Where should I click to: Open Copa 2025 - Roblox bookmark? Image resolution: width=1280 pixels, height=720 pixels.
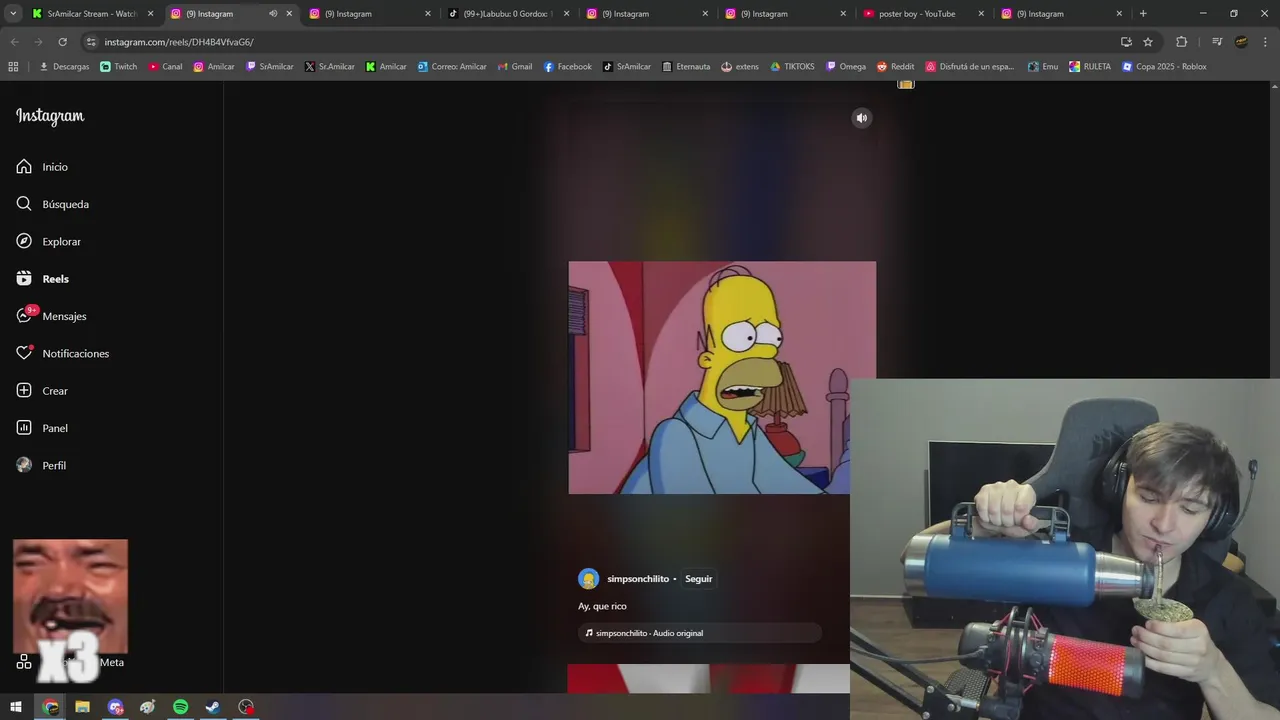(1164, 67)
